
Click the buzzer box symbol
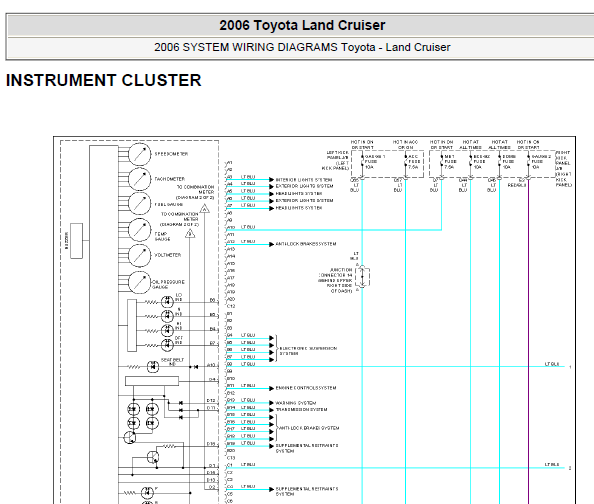pos(77,241)
